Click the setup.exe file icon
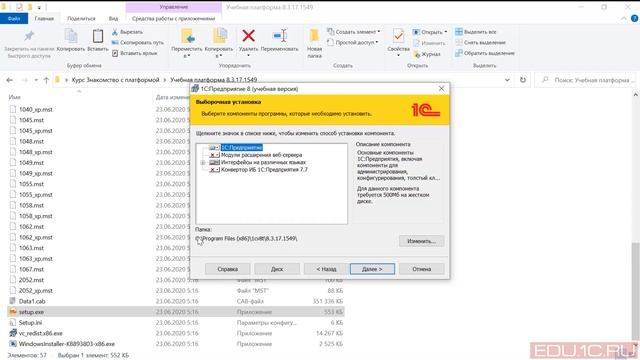 (x=13, y=312)
